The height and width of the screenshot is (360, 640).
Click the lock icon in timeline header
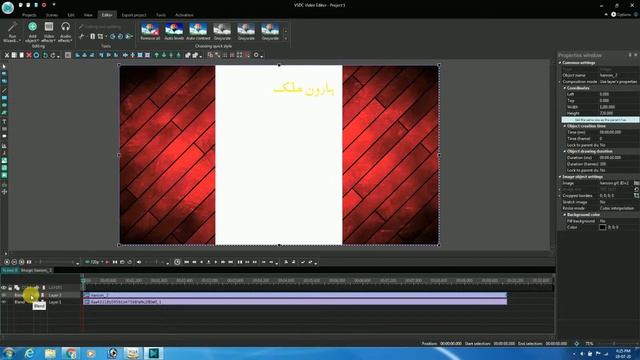[10, 287]
